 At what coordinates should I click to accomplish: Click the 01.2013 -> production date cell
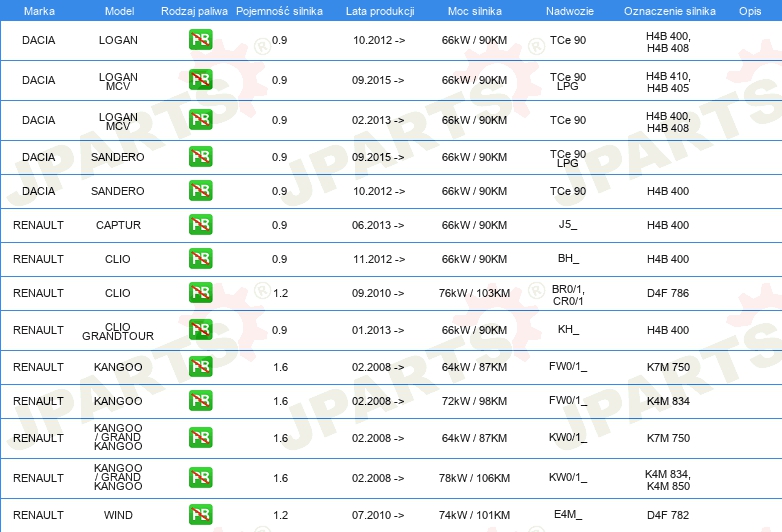click(x=378, y=330)
